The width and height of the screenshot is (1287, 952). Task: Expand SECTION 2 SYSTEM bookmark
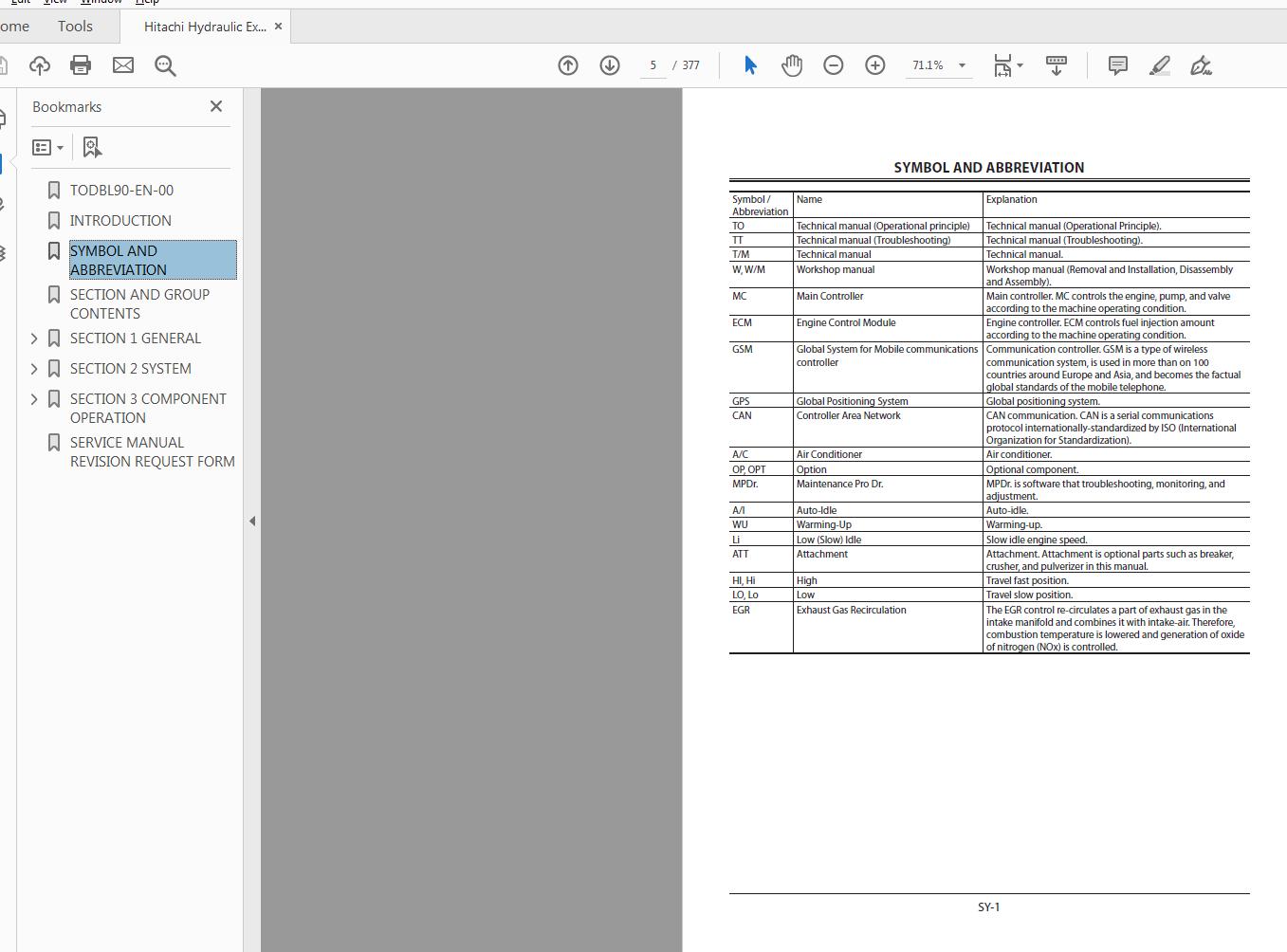click(x=35, y=369)
